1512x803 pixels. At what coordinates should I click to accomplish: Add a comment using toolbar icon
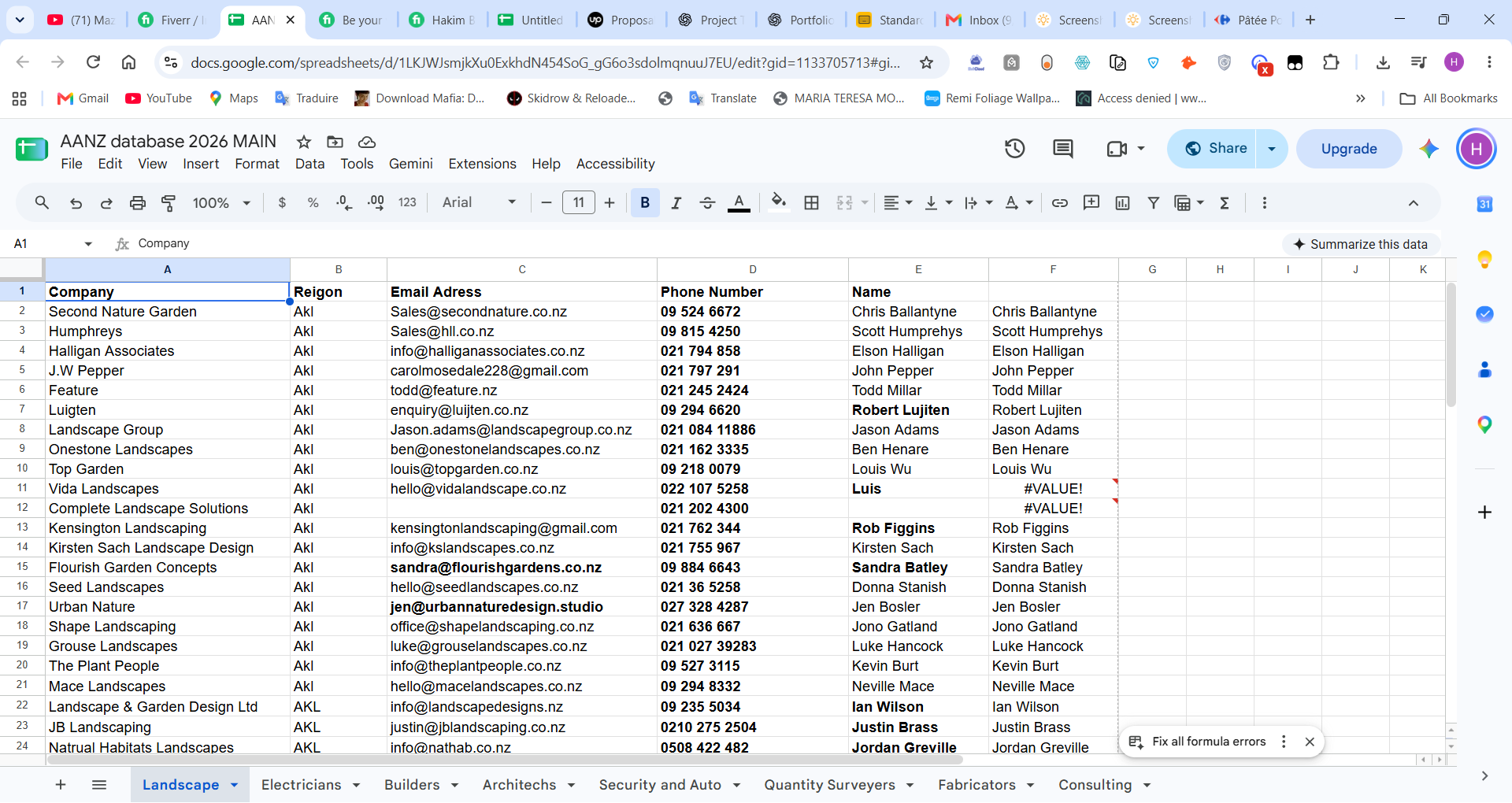tap(1091, 203)
